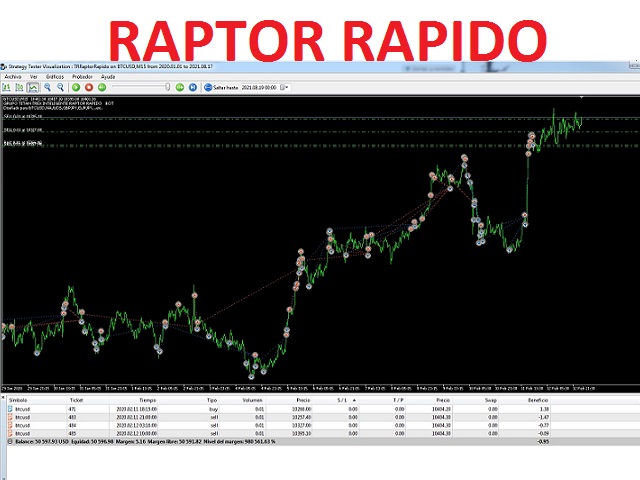The width and height of the screenshot is (640, 480).
Task: Open the Archivo menu
Action: click(13, 77)
